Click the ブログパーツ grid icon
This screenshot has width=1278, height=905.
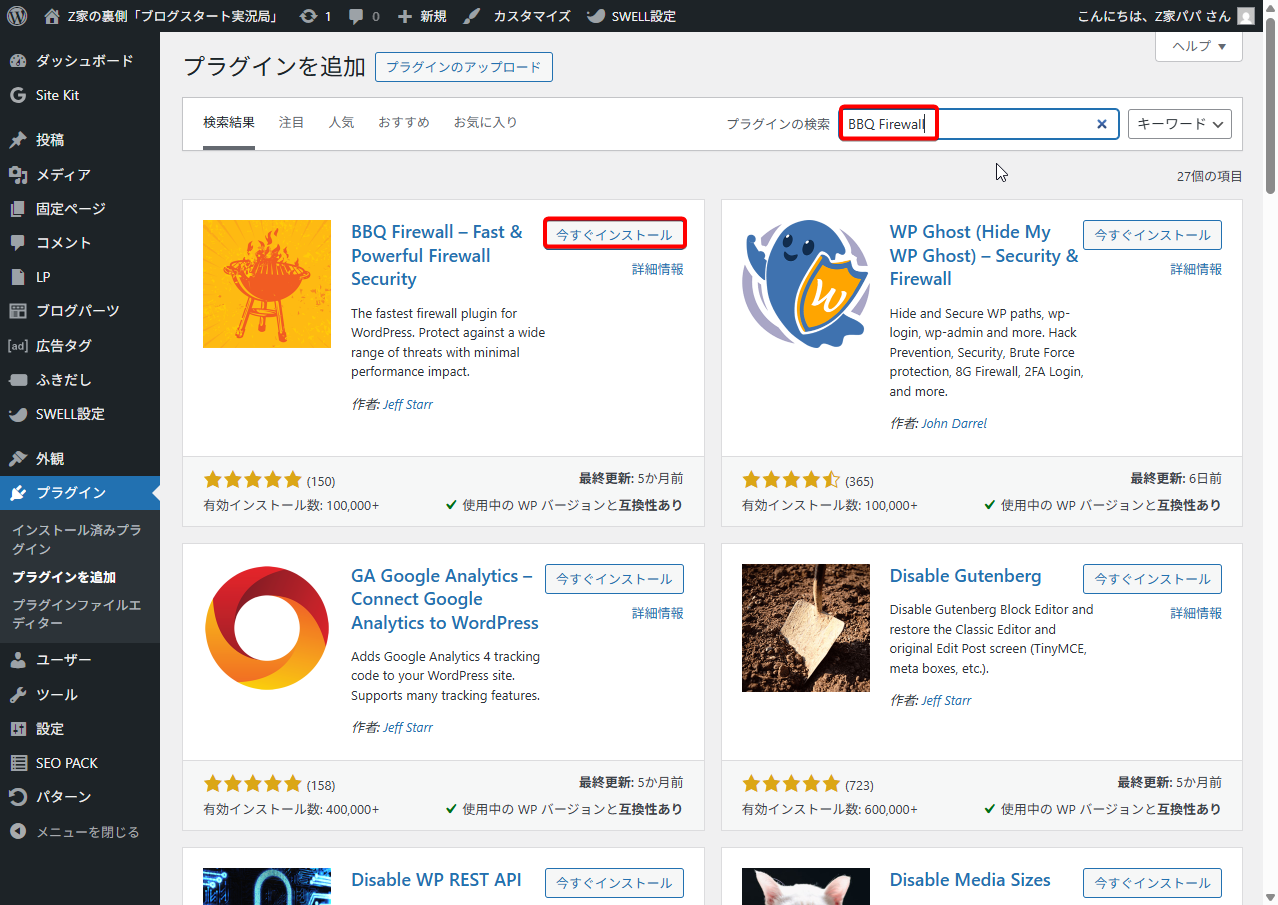18,311
